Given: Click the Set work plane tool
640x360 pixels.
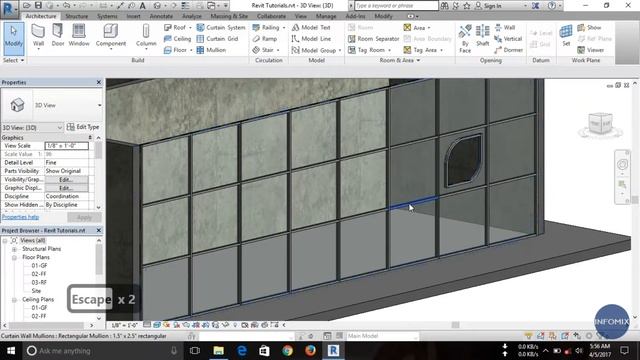Looking at the screenshot, I should pos(566,36).
